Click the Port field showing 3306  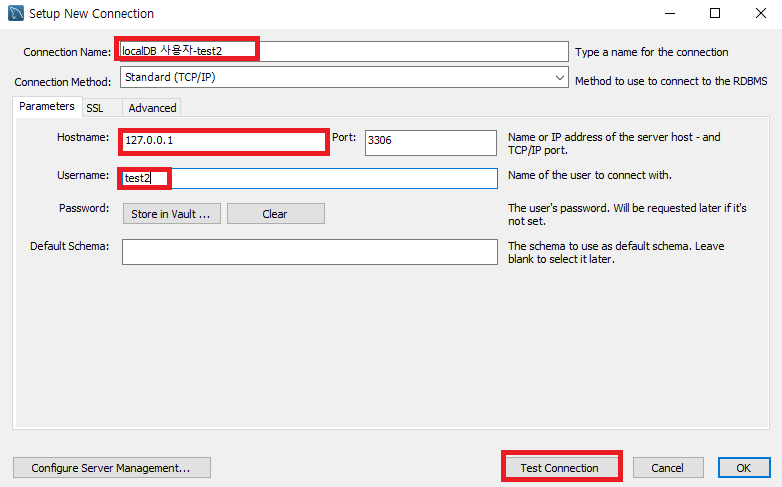coord(431,143)
